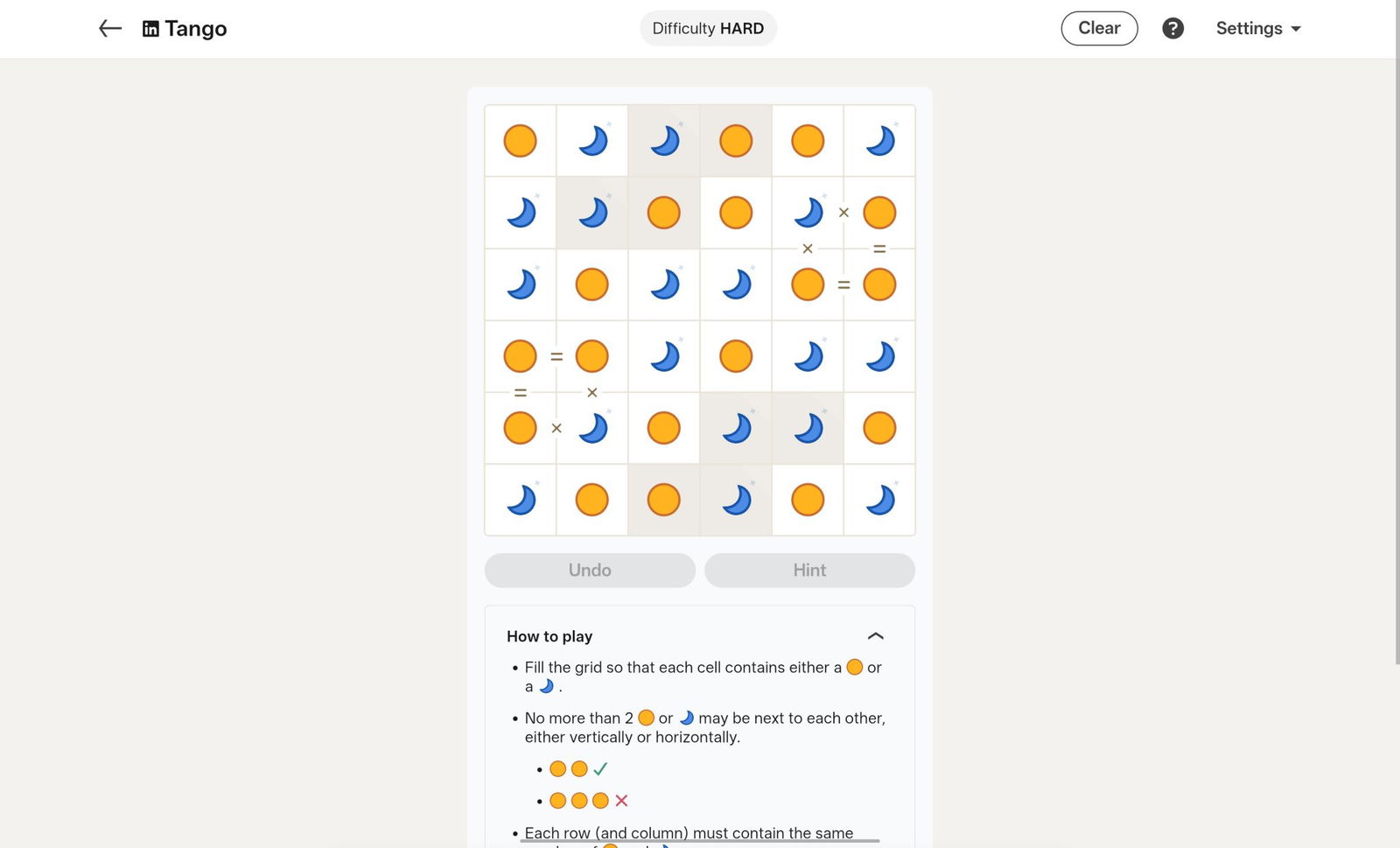Open the help question mark icon
The width and height of the screenshot is (1400, 848).
tap(1172, 29)
